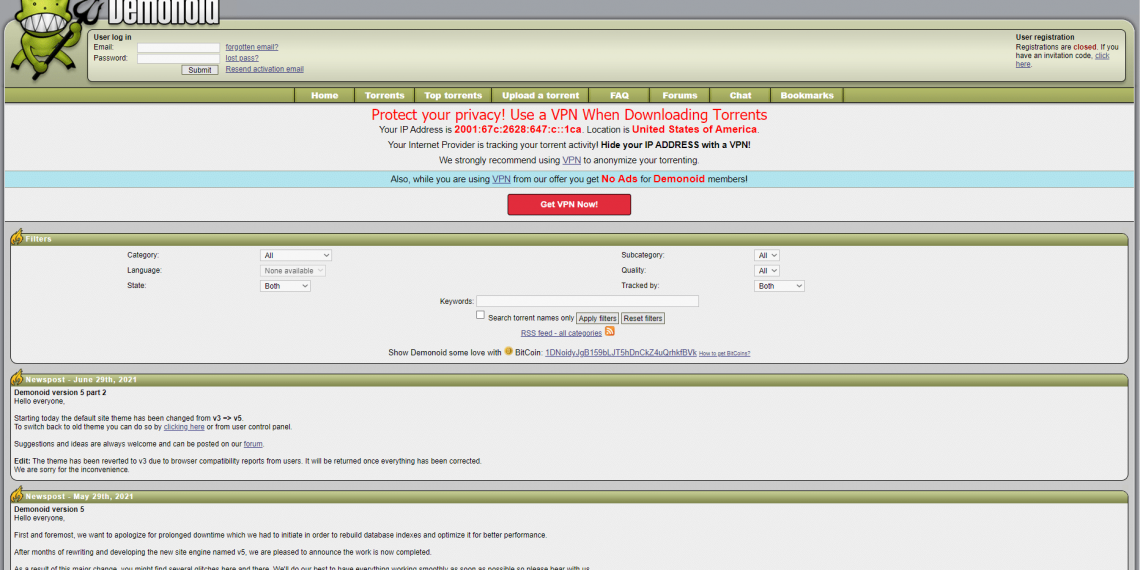
Task: Click the Bitcoin address link
Action: (x=621, y=353)
